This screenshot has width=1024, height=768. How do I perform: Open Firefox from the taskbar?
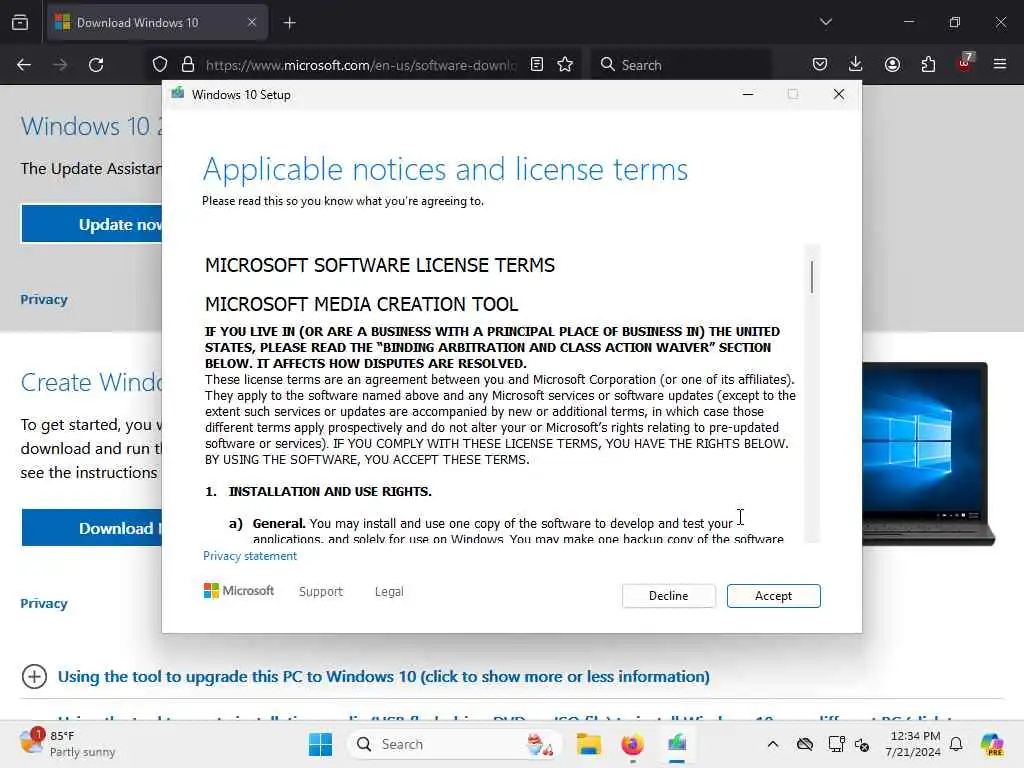click(x=632, y=744)
